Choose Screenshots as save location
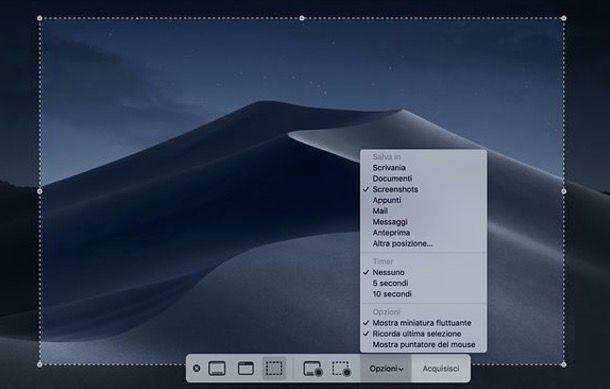 [x=423, y=189]
